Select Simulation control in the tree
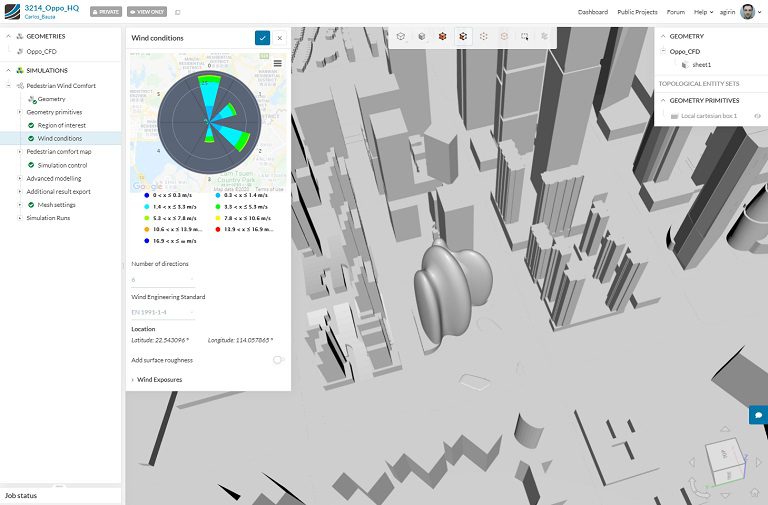This screenshot has width=768, height=505. [x=62, y=165]
